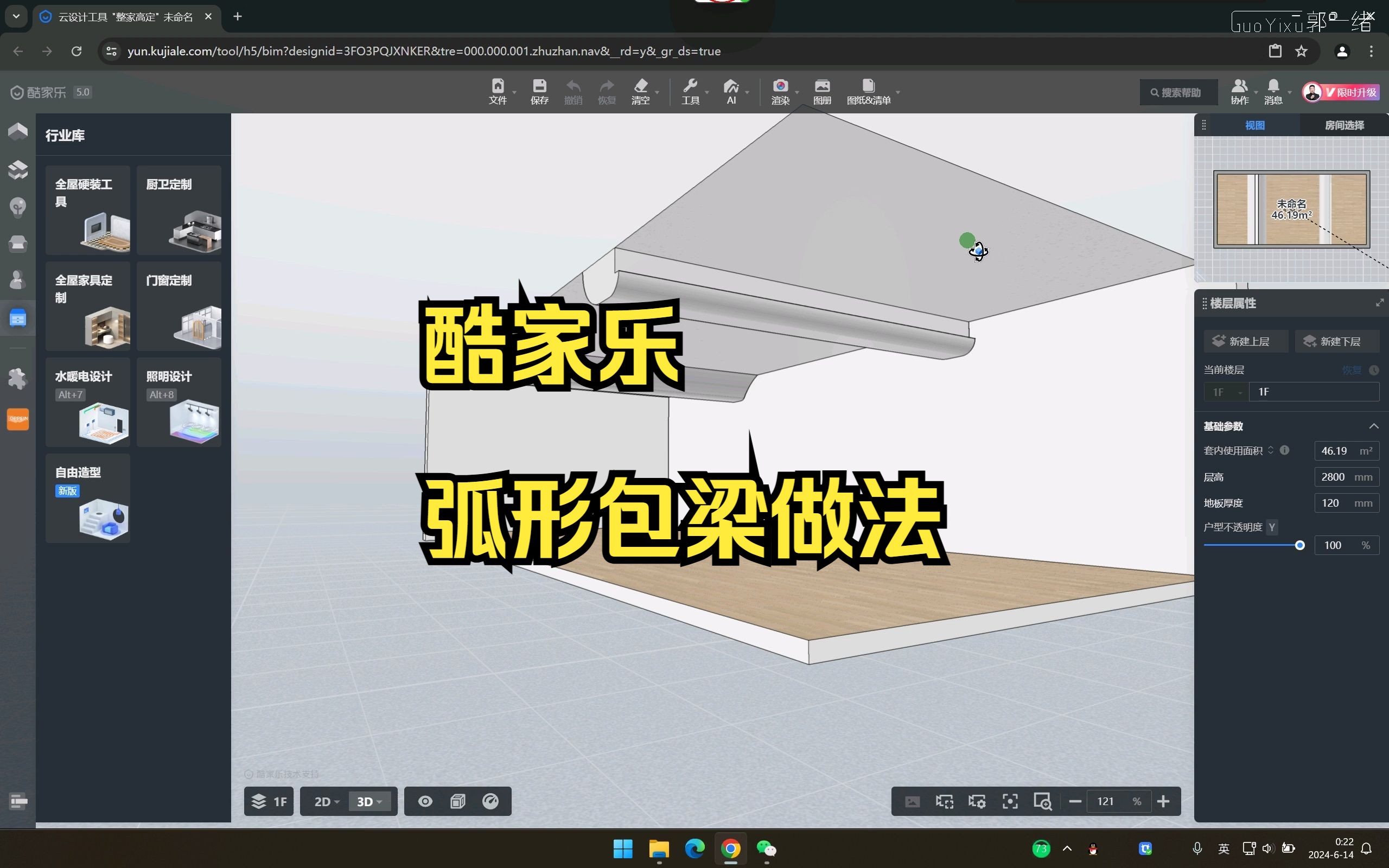Switch to 3D view mode
The image size is (1389, 868).
[x=369, y=801]
